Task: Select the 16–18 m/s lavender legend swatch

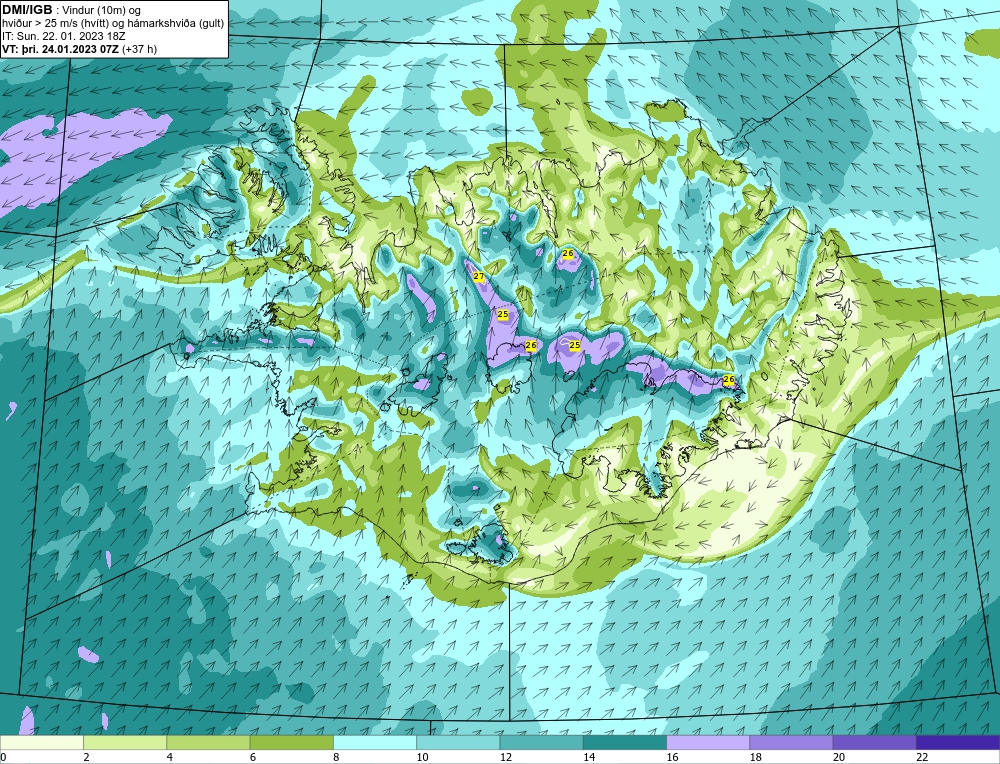Action: point(708,742)
